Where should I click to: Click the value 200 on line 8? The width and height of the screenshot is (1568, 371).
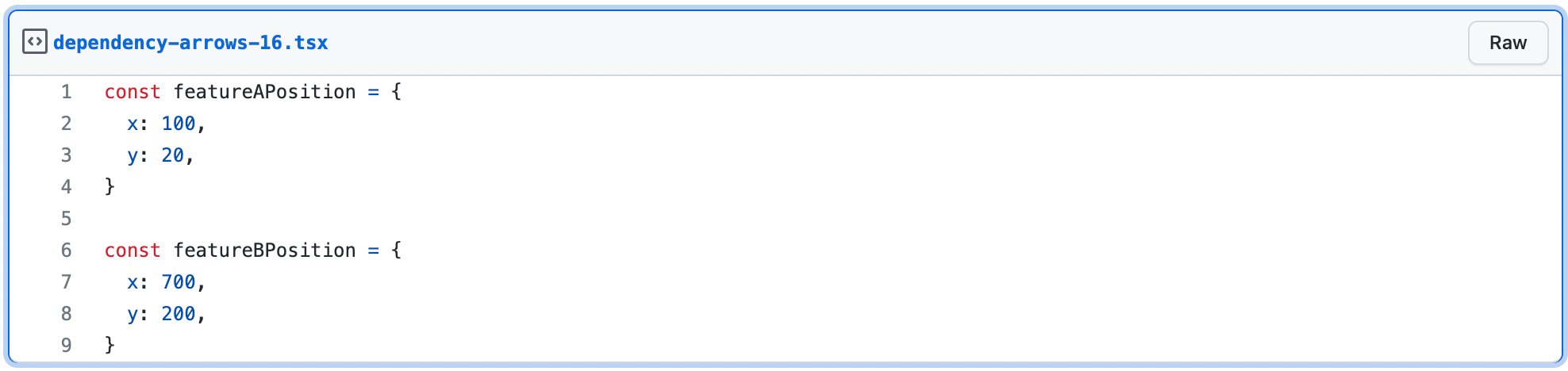coord(179,314)
